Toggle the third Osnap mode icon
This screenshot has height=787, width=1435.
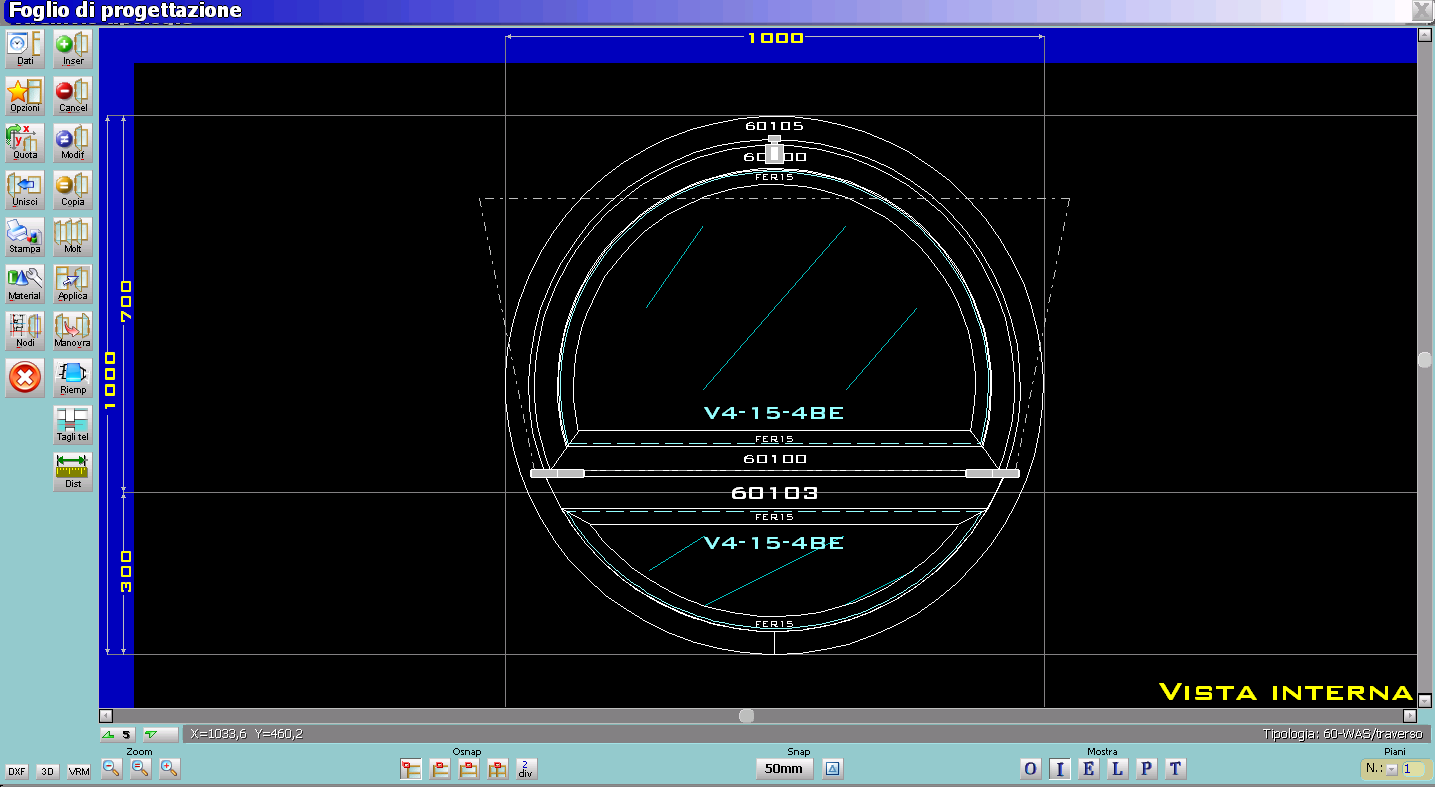(x=468, y=769)
